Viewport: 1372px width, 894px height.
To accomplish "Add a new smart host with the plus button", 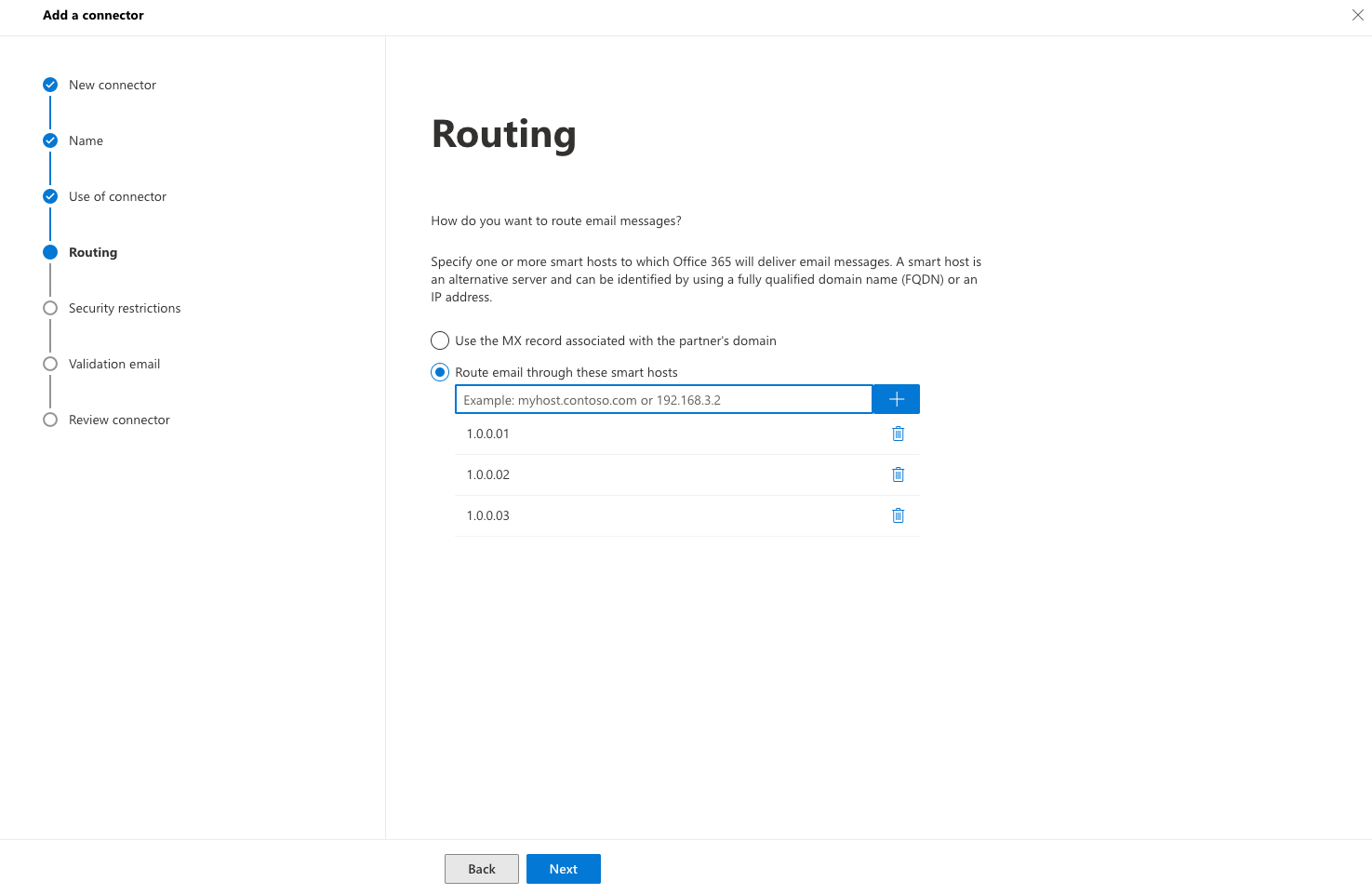I will coord(895,398).
